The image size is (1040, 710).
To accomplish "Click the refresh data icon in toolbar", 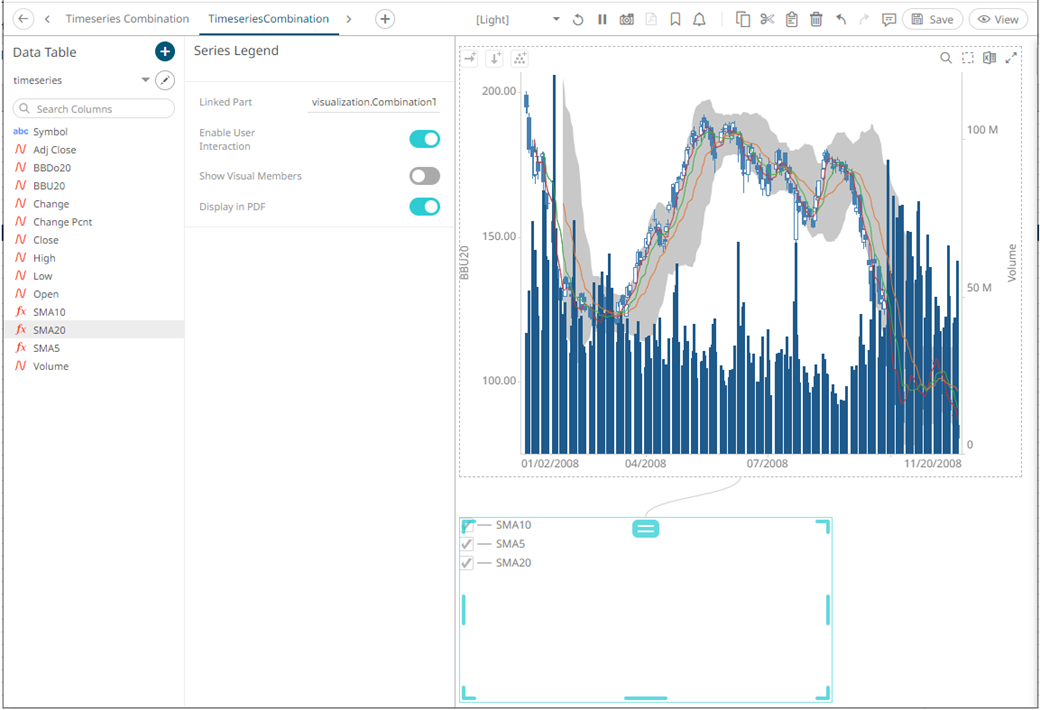I will coord(578,19).
